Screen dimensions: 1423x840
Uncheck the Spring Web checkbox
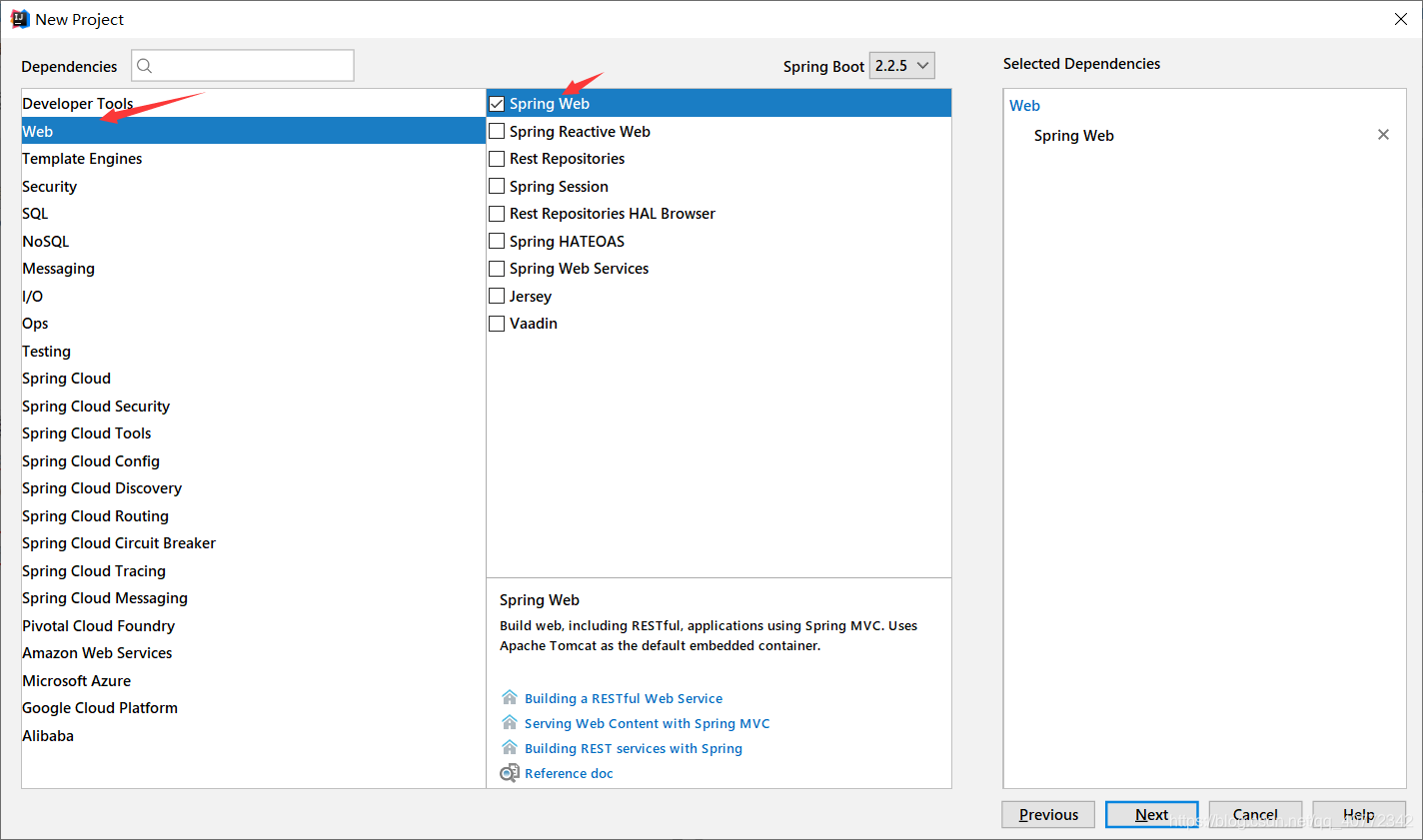tap(497, 103)
